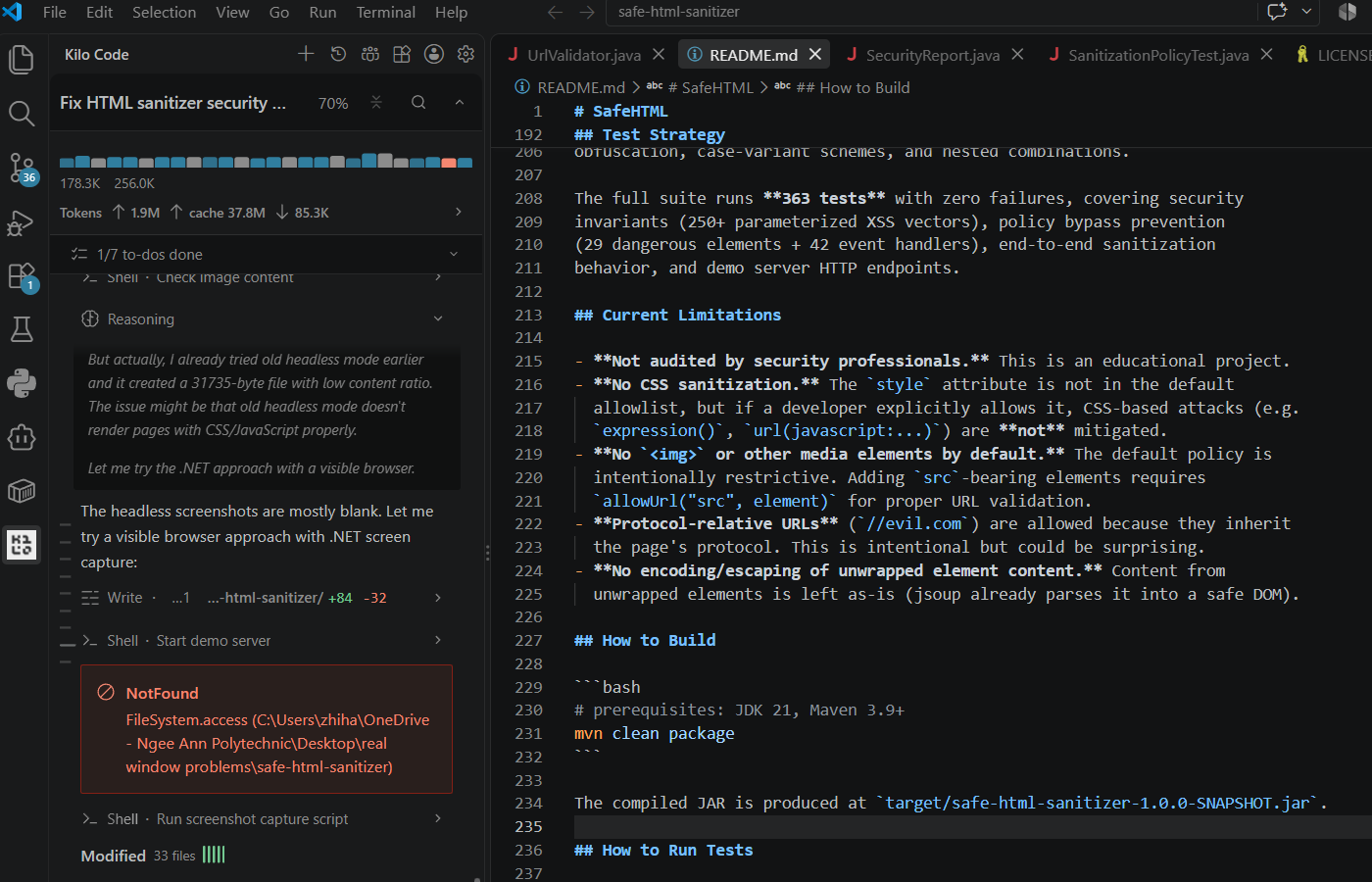Click the condense context icon beside 70%

pyautogui.click(x=376, y=102)
